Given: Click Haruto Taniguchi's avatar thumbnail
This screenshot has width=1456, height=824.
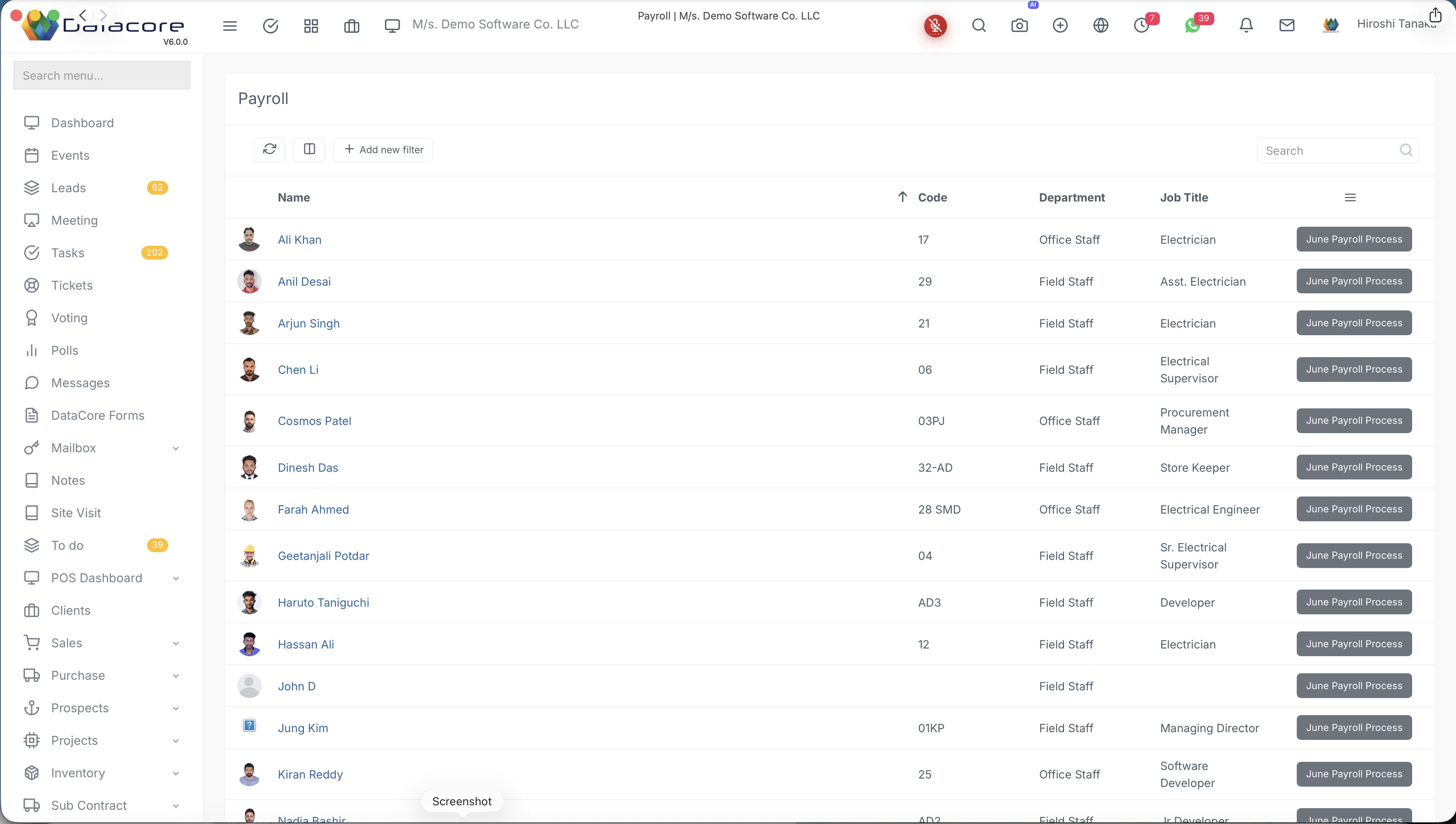Looking at the screenshot, I should coord(249,602).
